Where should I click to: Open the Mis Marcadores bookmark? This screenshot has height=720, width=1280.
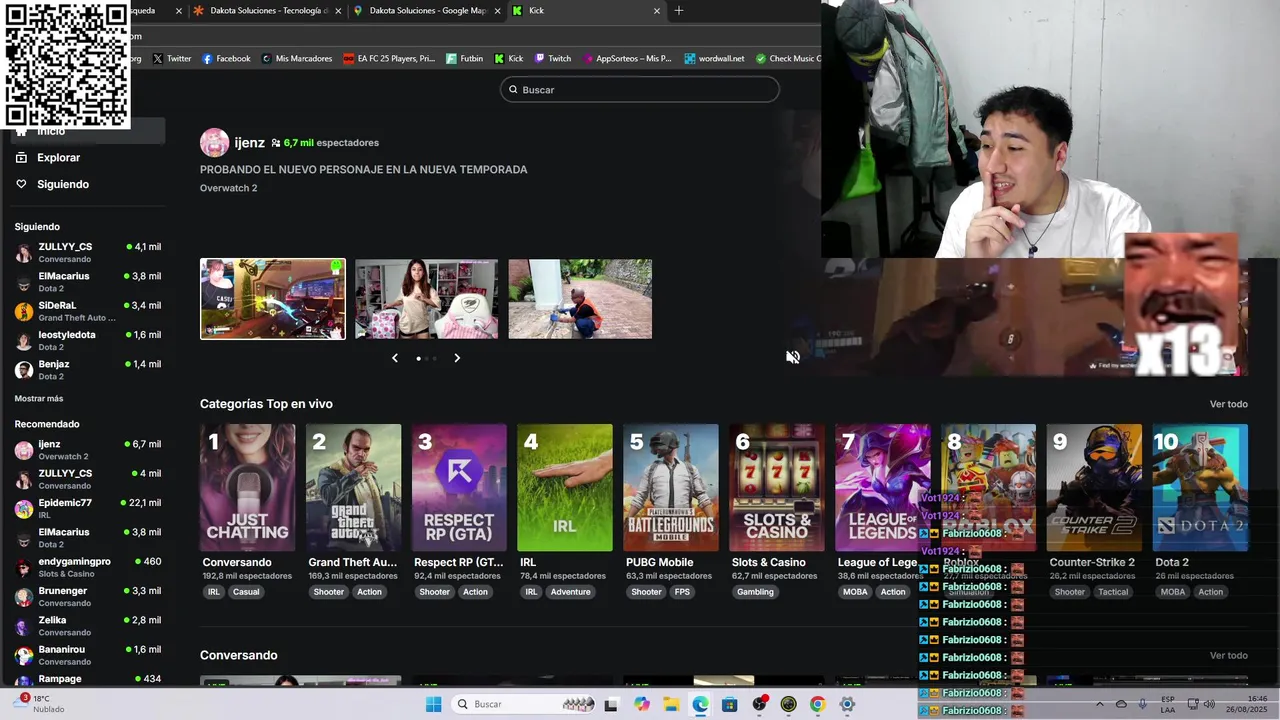point(297,58)
